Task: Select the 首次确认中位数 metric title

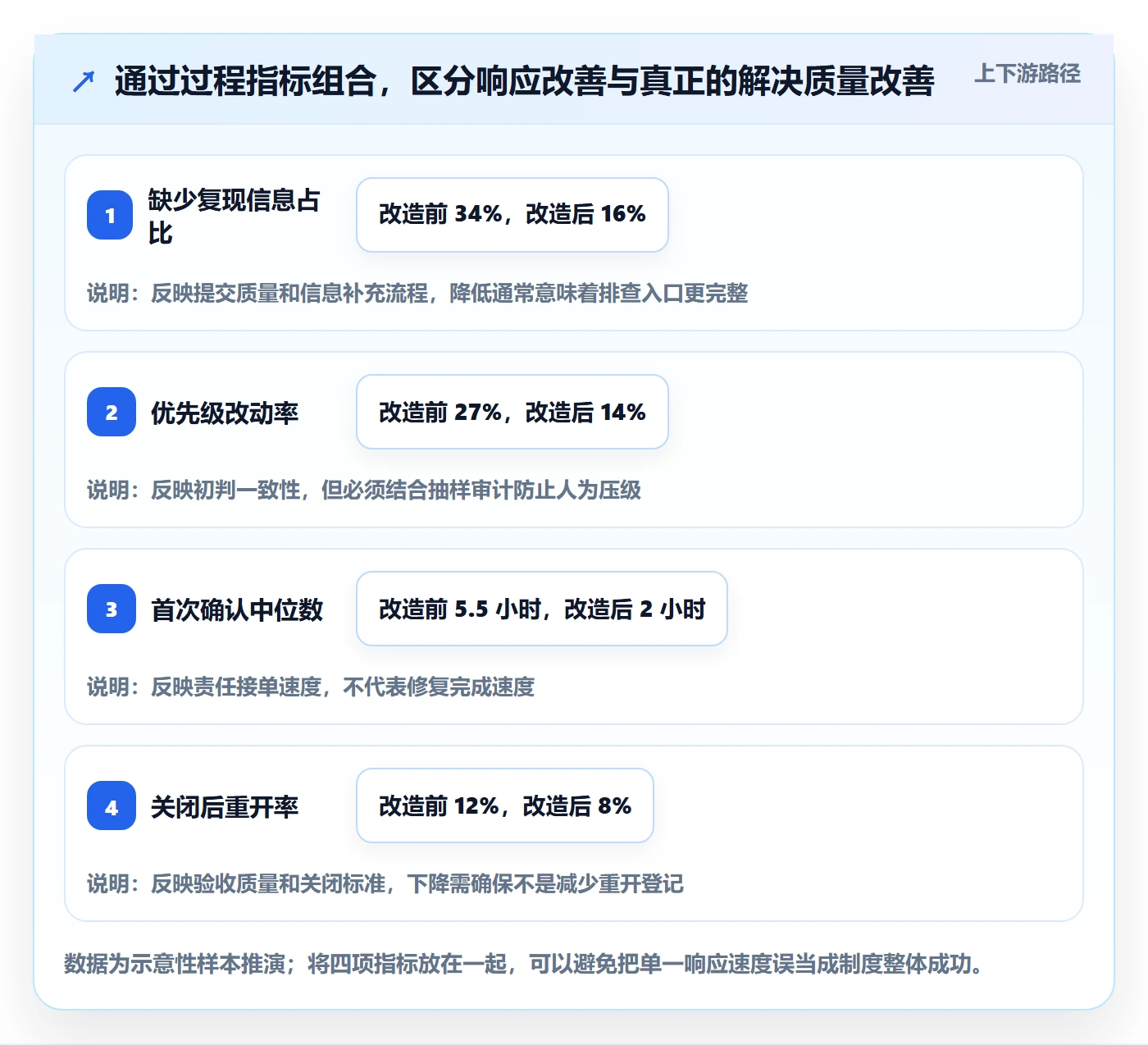Action: 237,609
